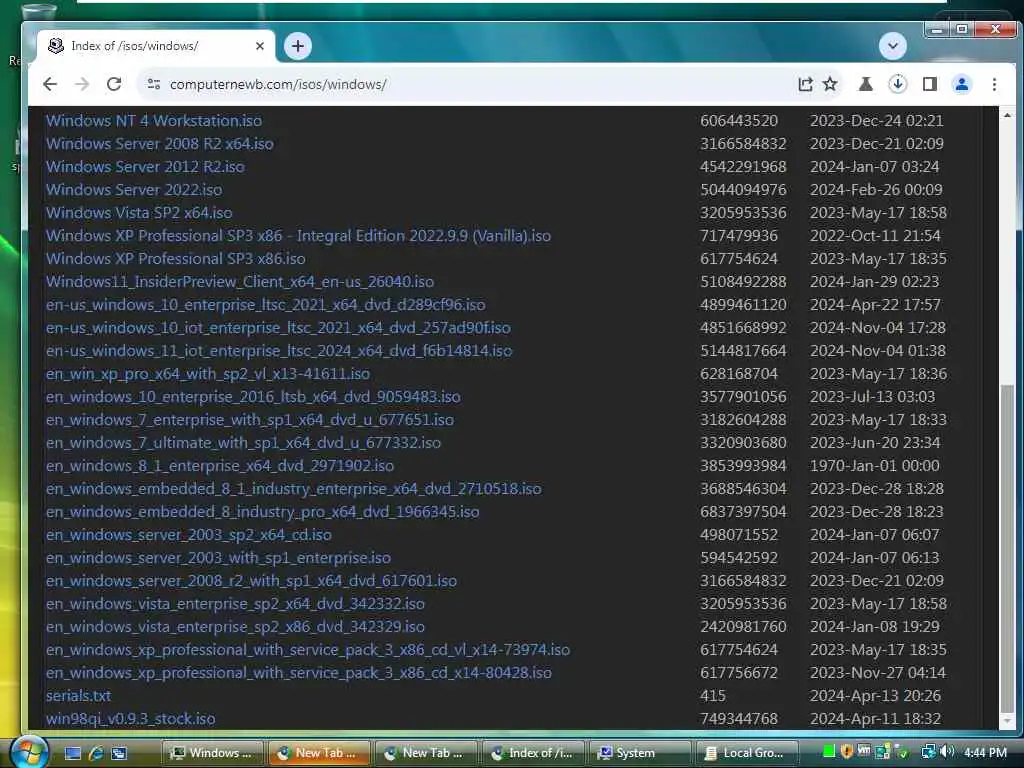This screenshot has width=1024, height=768.
Task: Switch to 'Local Gro...' taskbar window
Action: [747, 753]
